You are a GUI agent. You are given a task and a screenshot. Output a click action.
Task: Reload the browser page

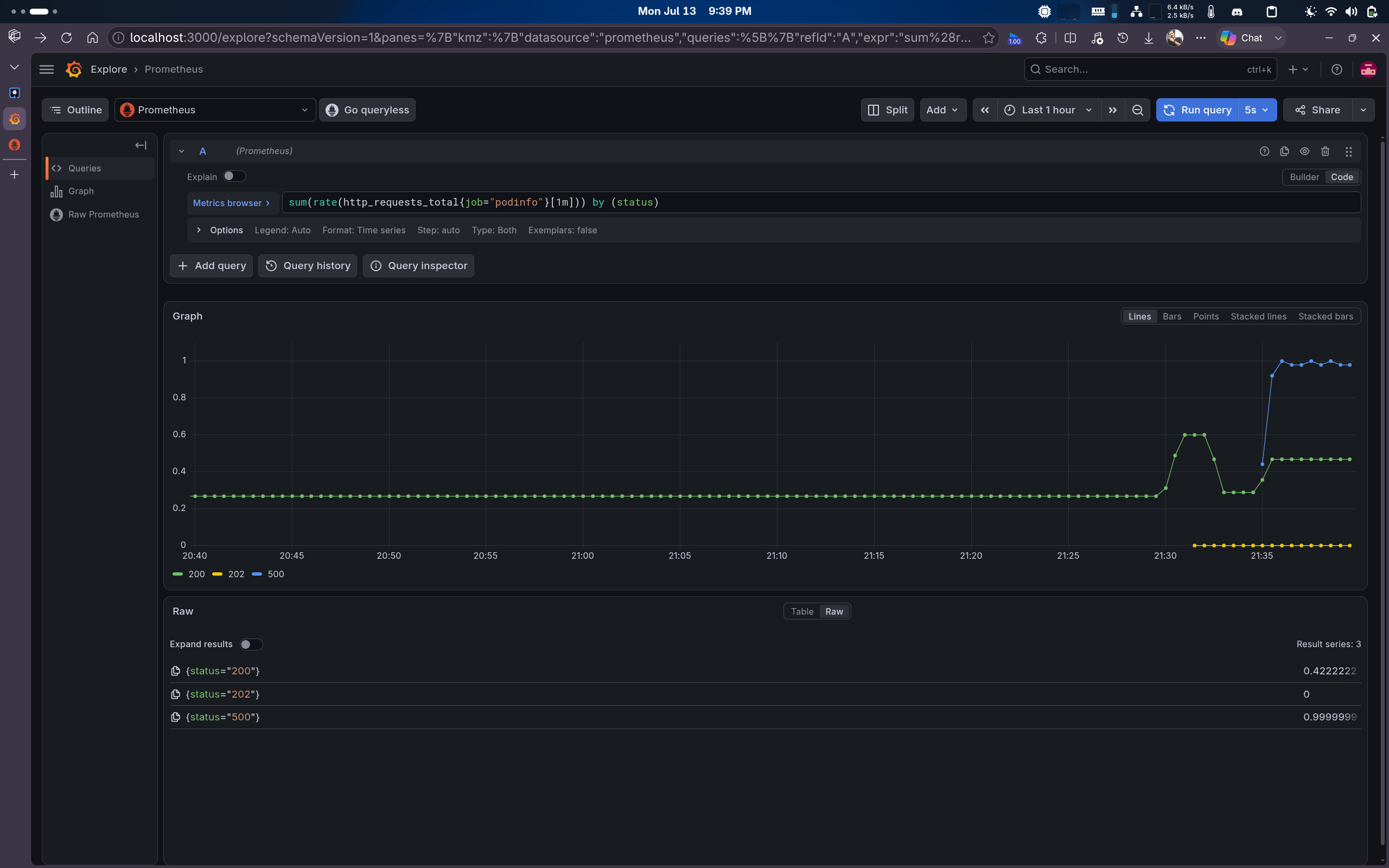[67, 38]
